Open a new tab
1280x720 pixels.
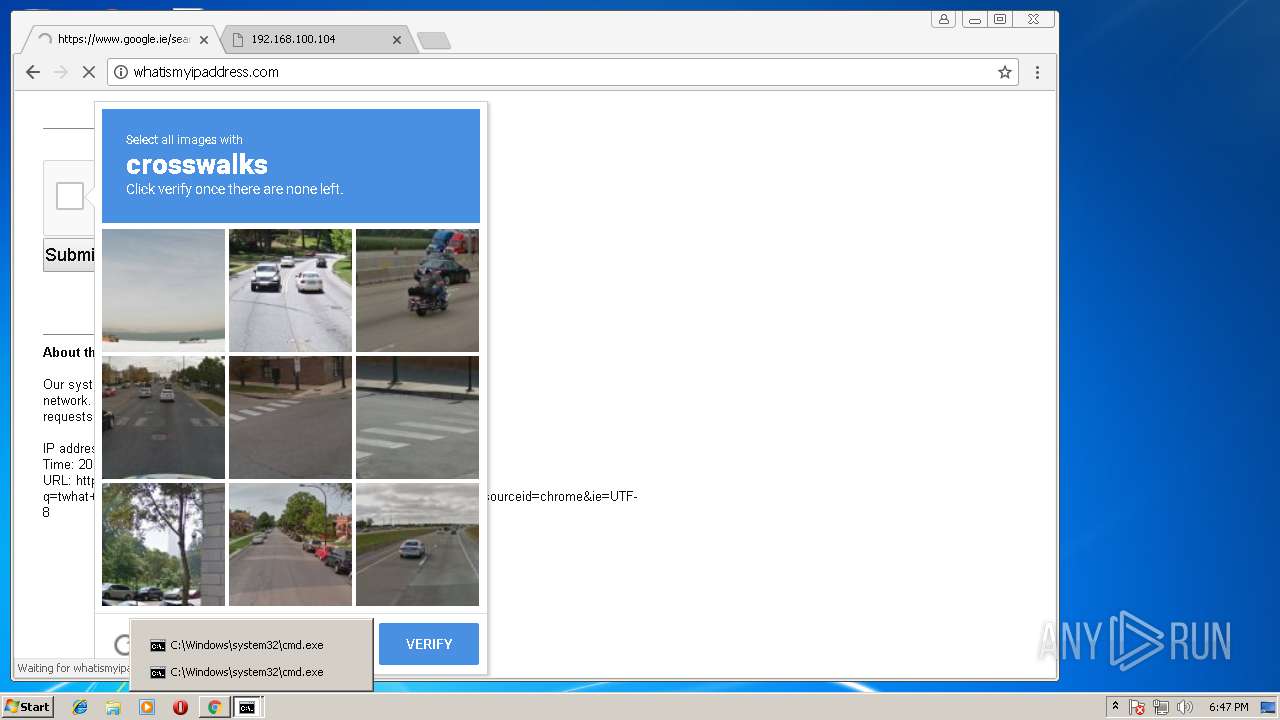pyautogui.click(x=433, y=40)
